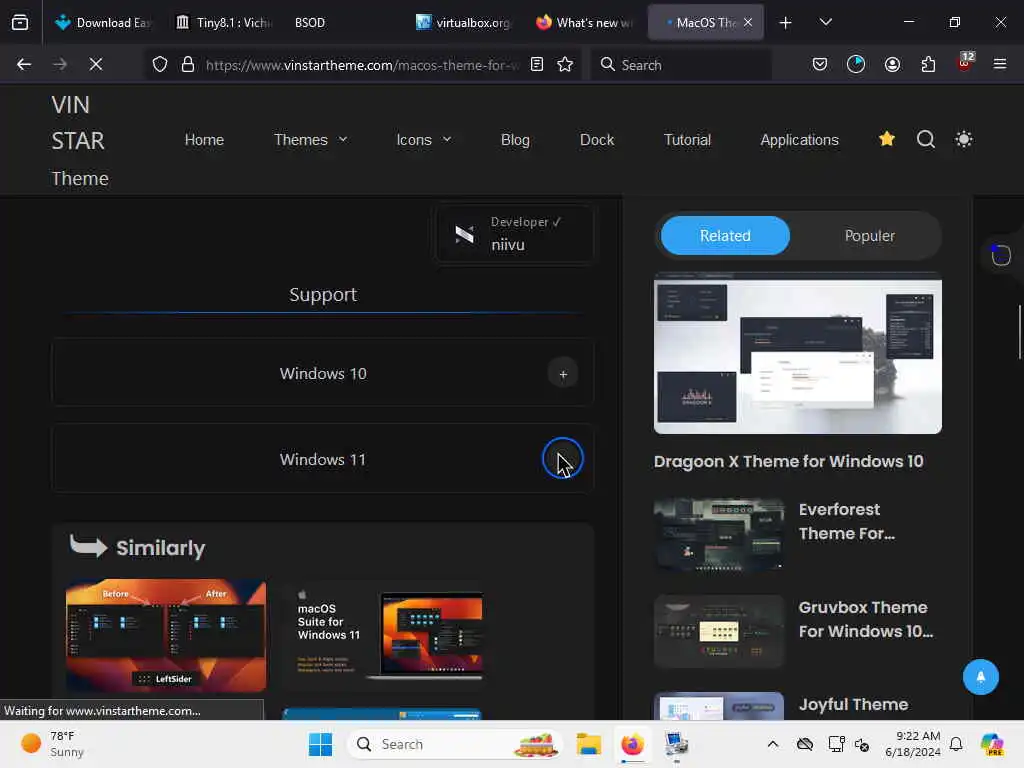Click the yellow star favorites icon on site
Screen dimensions: 1024x768
point(887,138)
